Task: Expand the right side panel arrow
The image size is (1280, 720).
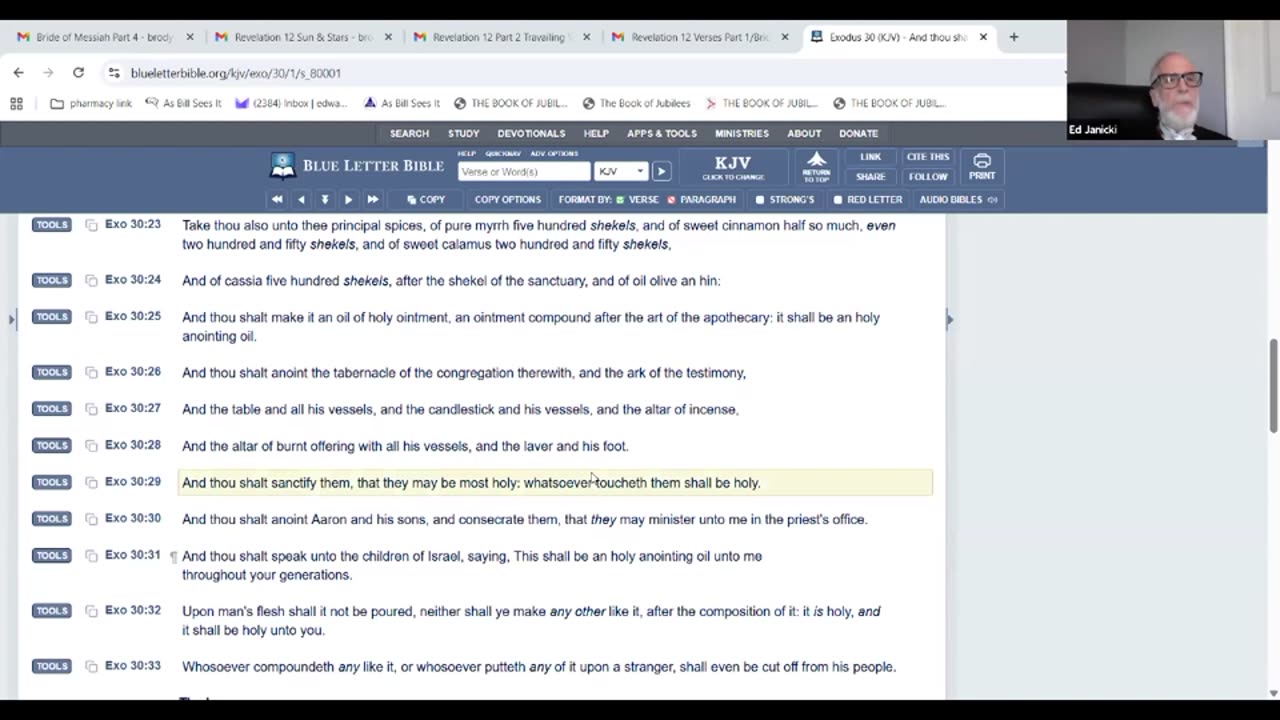Action: click(949, 320)
